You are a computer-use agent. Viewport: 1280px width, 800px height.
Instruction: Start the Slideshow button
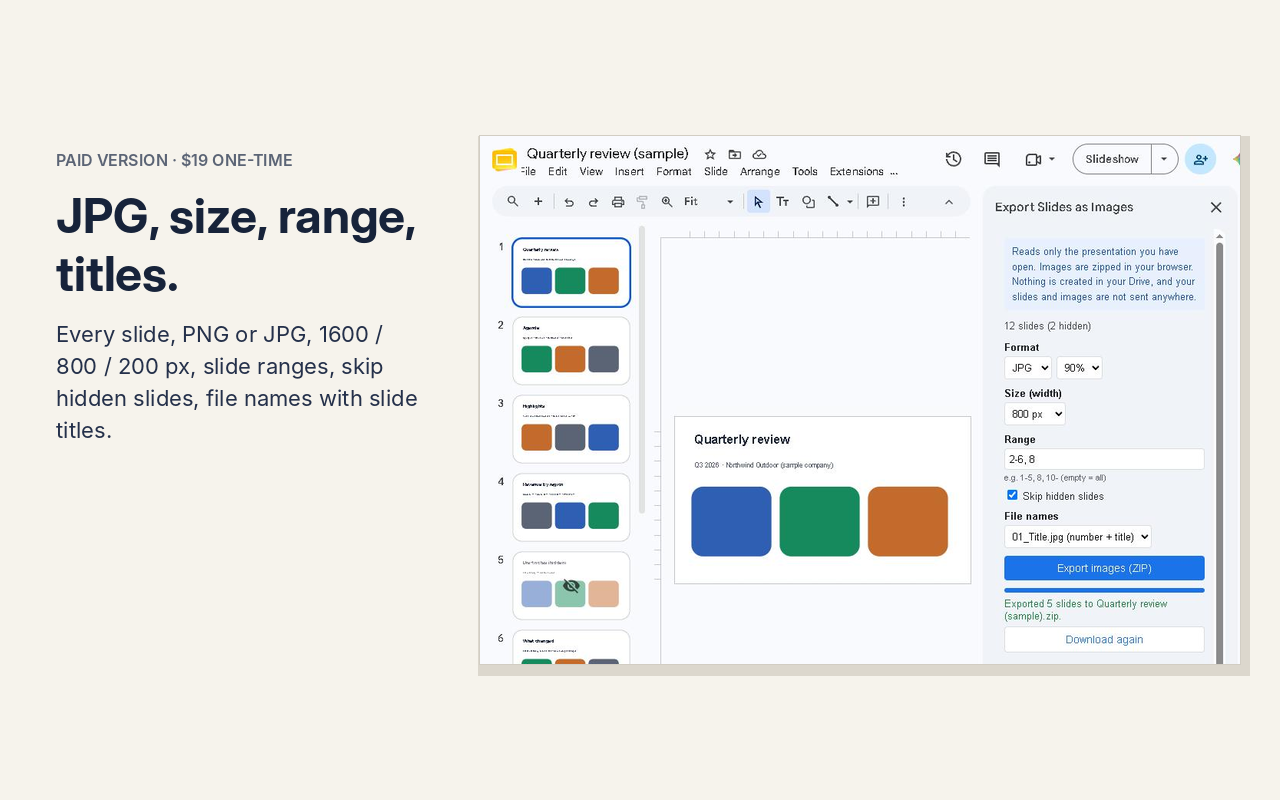(1112, 159)
